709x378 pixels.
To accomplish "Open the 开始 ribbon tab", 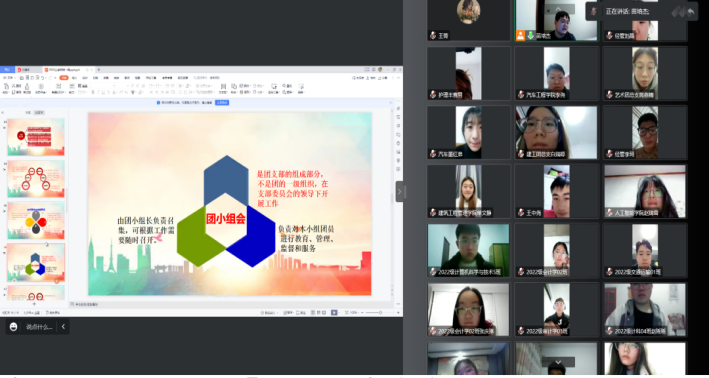I will click(x=64, y=78).
